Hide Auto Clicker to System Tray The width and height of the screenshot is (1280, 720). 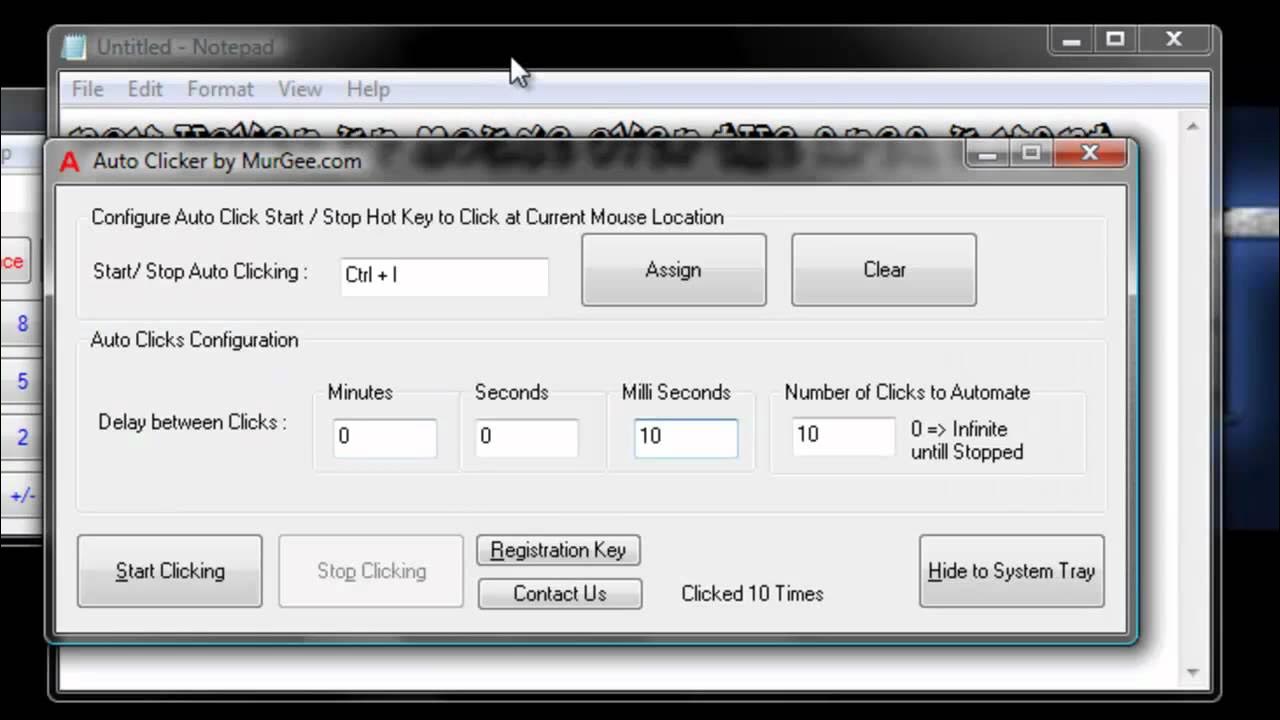[x=1011, y=571]
